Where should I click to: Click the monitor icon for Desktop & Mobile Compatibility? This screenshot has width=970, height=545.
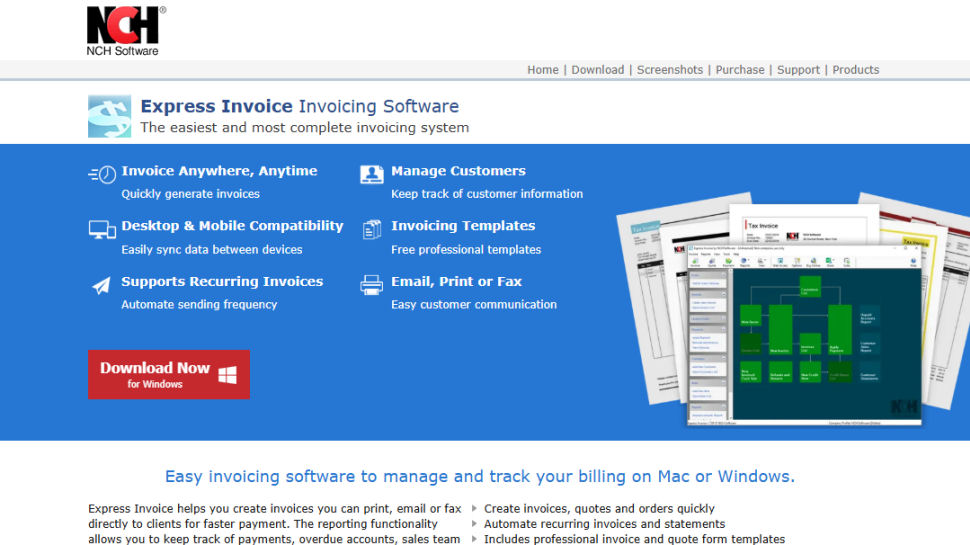(x=102, y=230)
